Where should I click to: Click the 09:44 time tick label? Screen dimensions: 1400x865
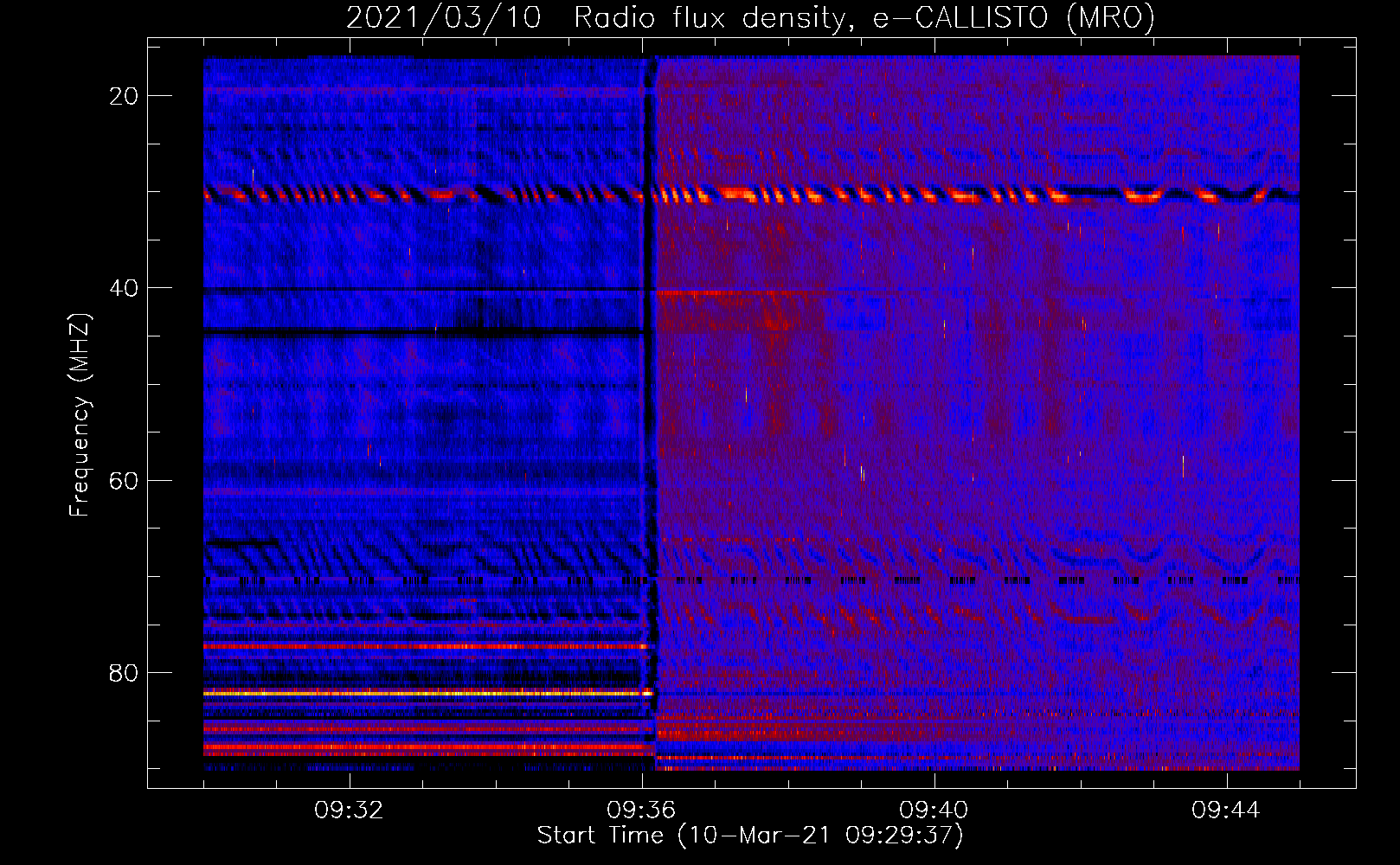(1226, 811)
